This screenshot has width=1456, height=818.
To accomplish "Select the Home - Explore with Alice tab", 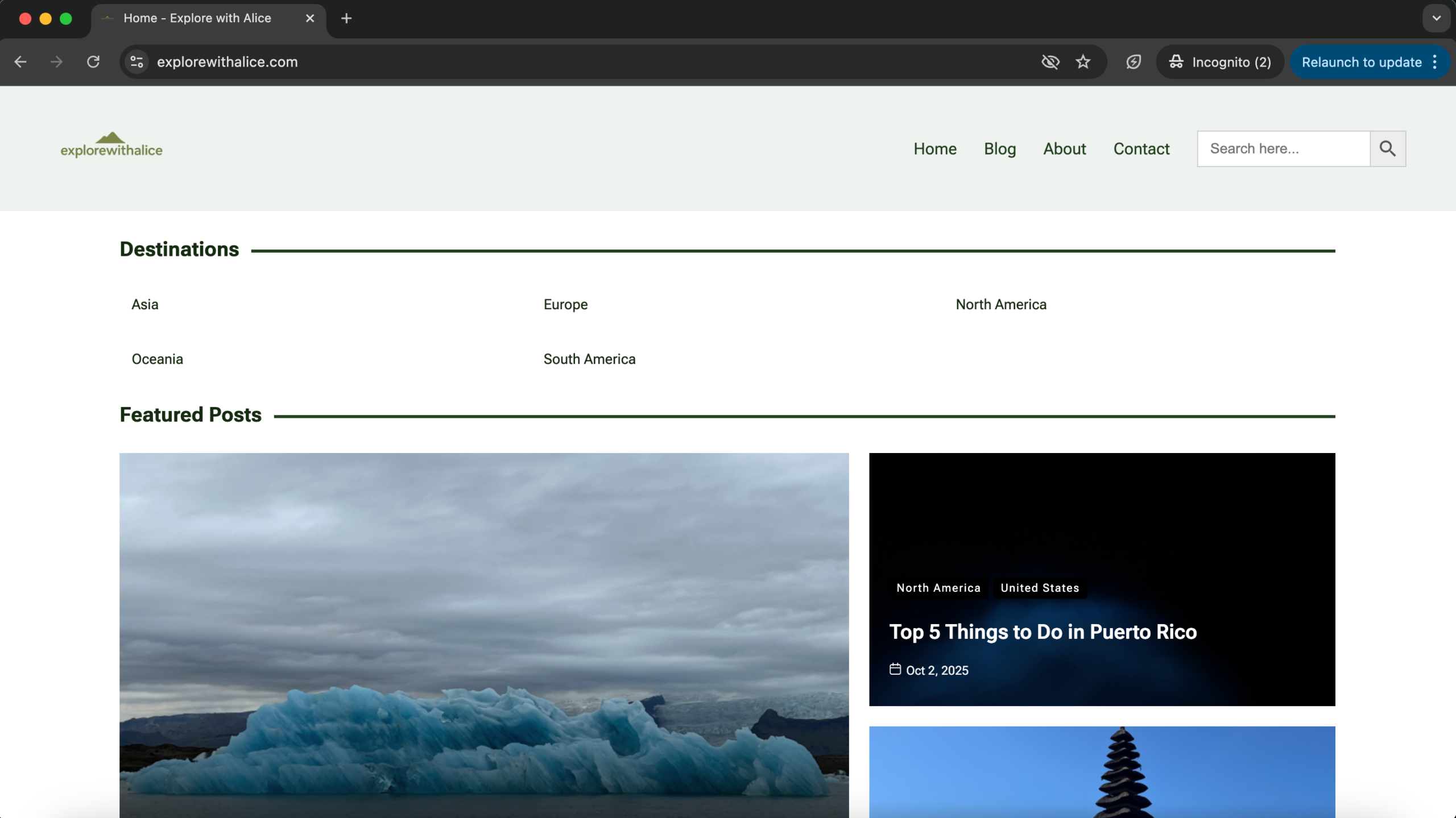I will pos(196,18).
